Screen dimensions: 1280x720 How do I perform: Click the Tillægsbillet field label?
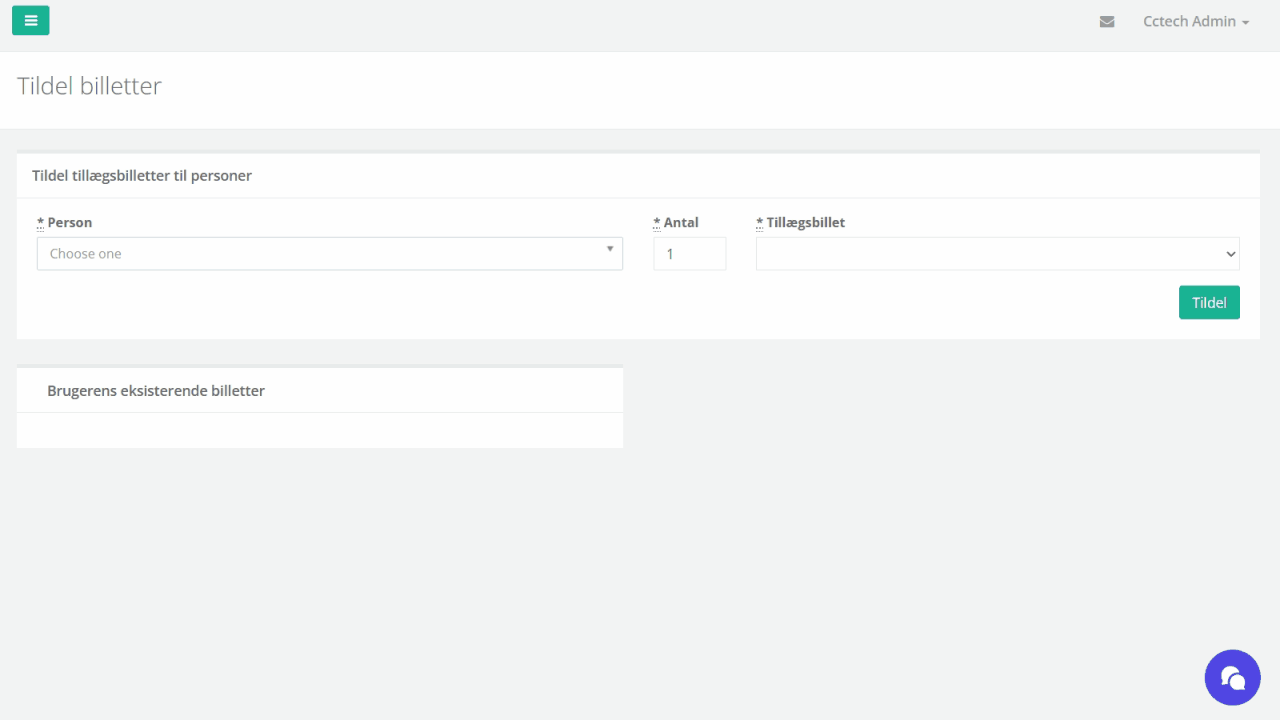pyautogui.click(x=801, y=223)
